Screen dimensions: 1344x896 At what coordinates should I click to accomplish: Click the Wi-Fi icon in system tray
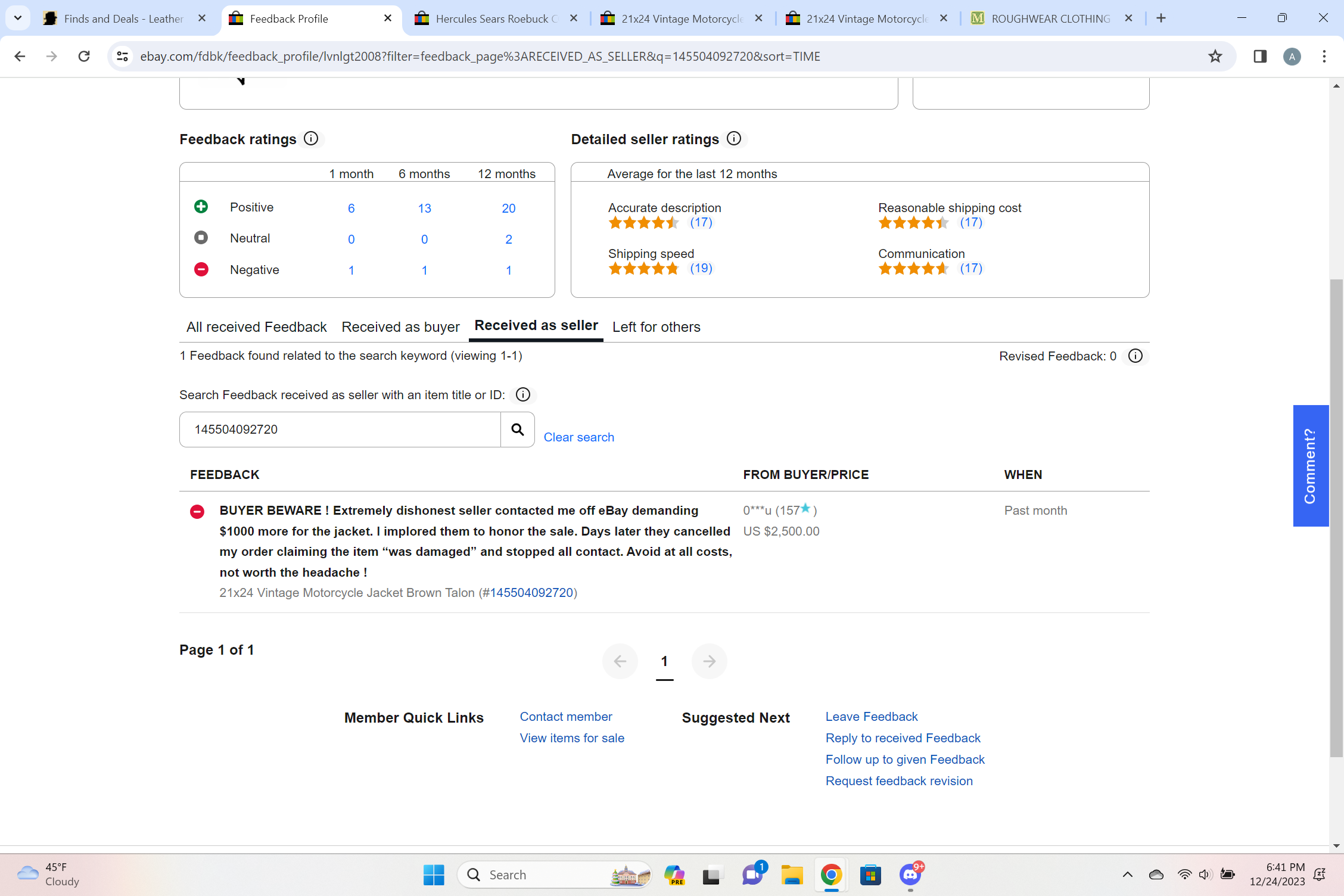pyautogui.click(x=1184, y=875)
